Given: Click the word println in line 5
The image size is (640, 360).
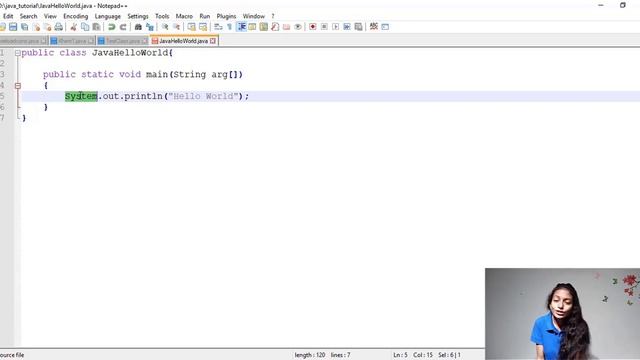Looking at the screenshot, I should coord(143,96).
